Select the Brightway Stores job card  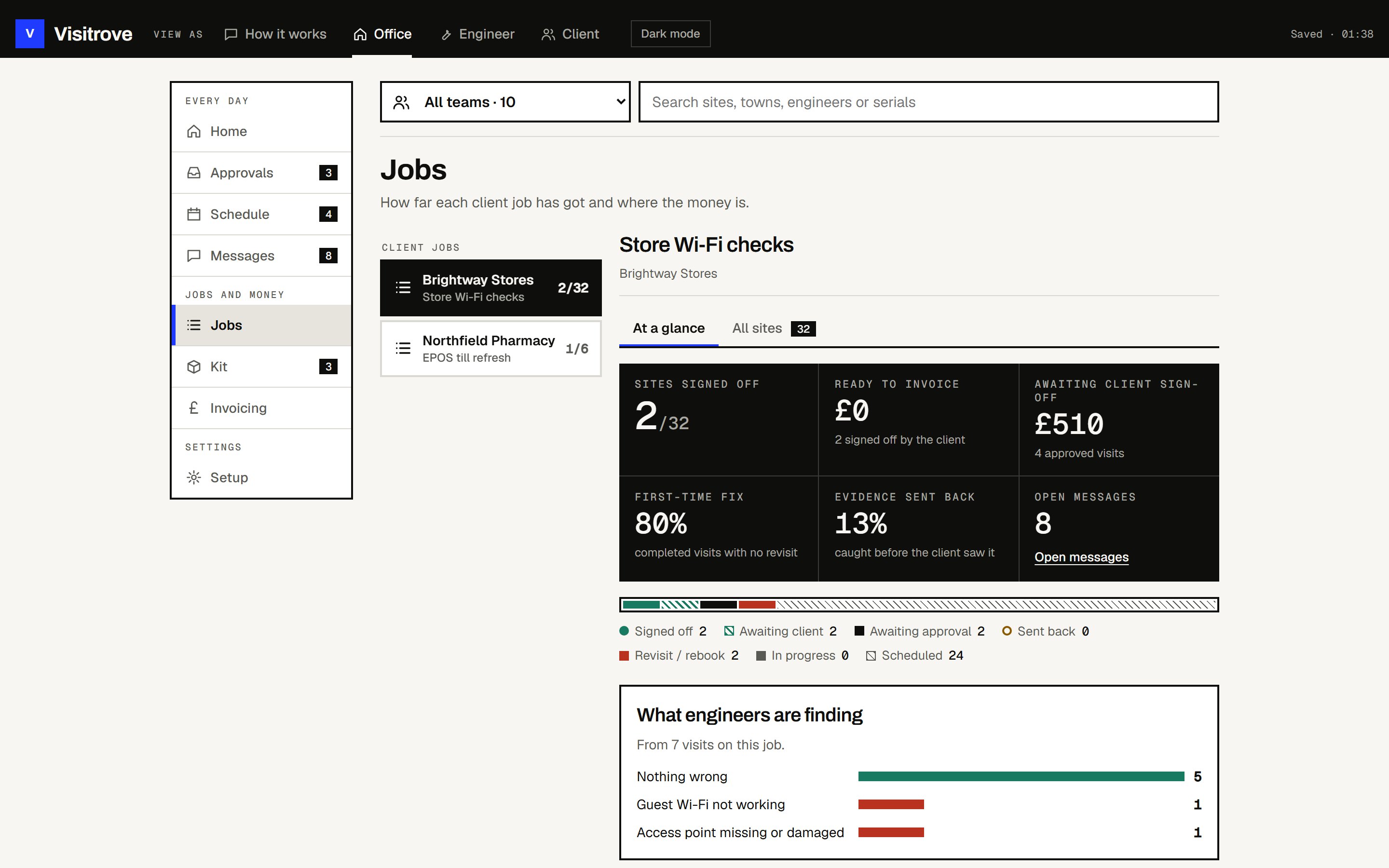pyautogui.click(x=491, y=287)
